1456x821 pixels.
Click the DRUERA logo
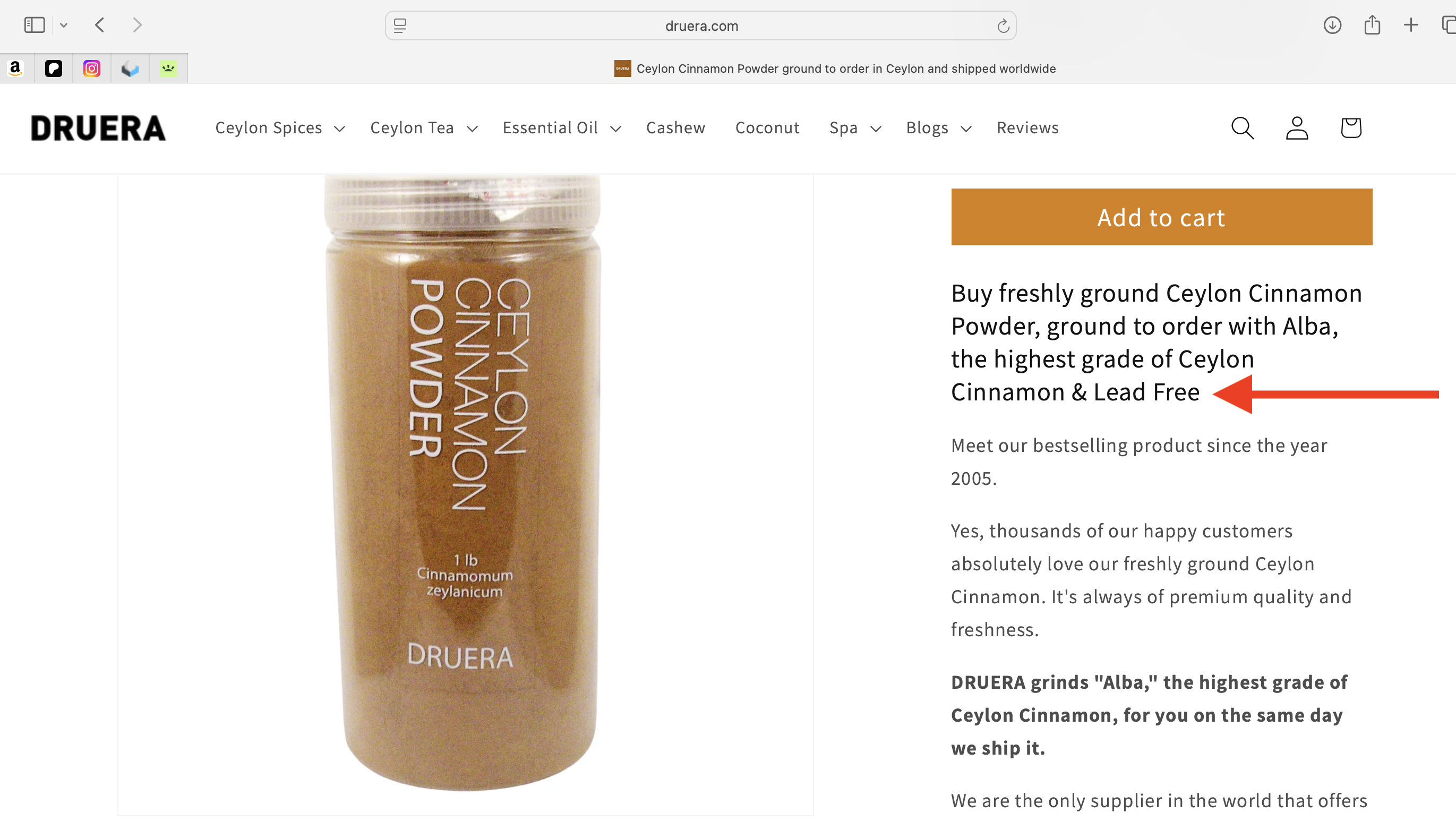pyautogui.click(x=98, y=128)
